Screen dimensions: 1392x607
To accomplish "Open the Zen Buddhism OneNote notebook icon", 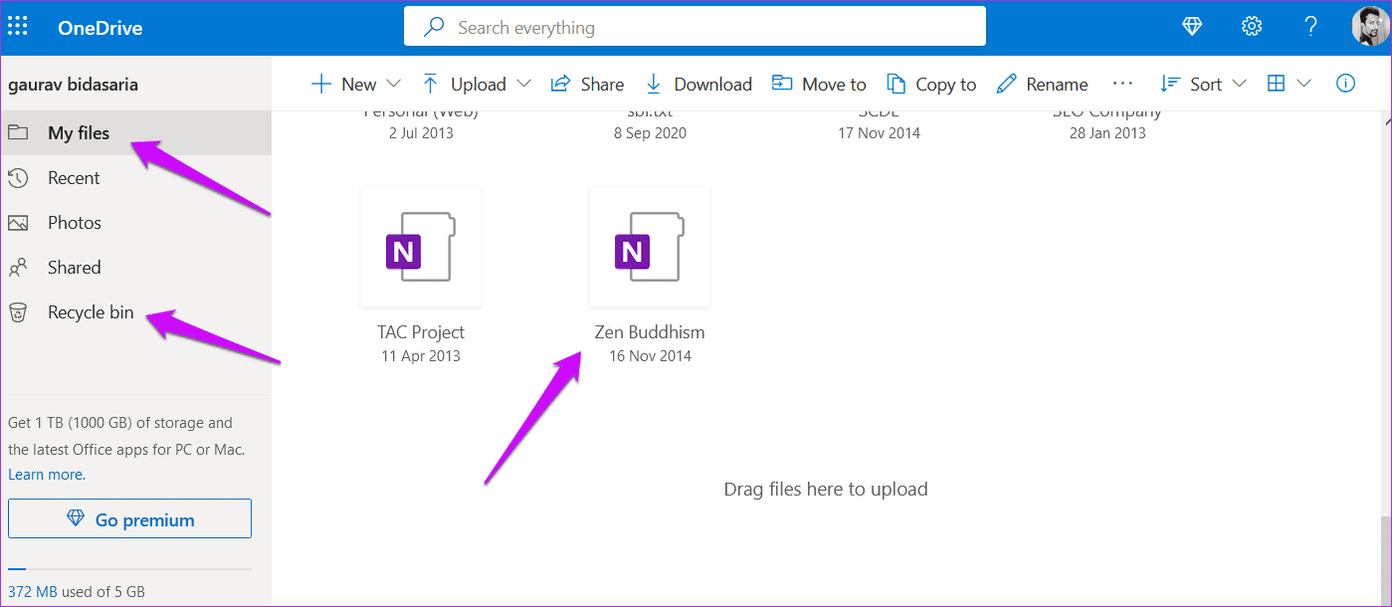I will [650, 247].
